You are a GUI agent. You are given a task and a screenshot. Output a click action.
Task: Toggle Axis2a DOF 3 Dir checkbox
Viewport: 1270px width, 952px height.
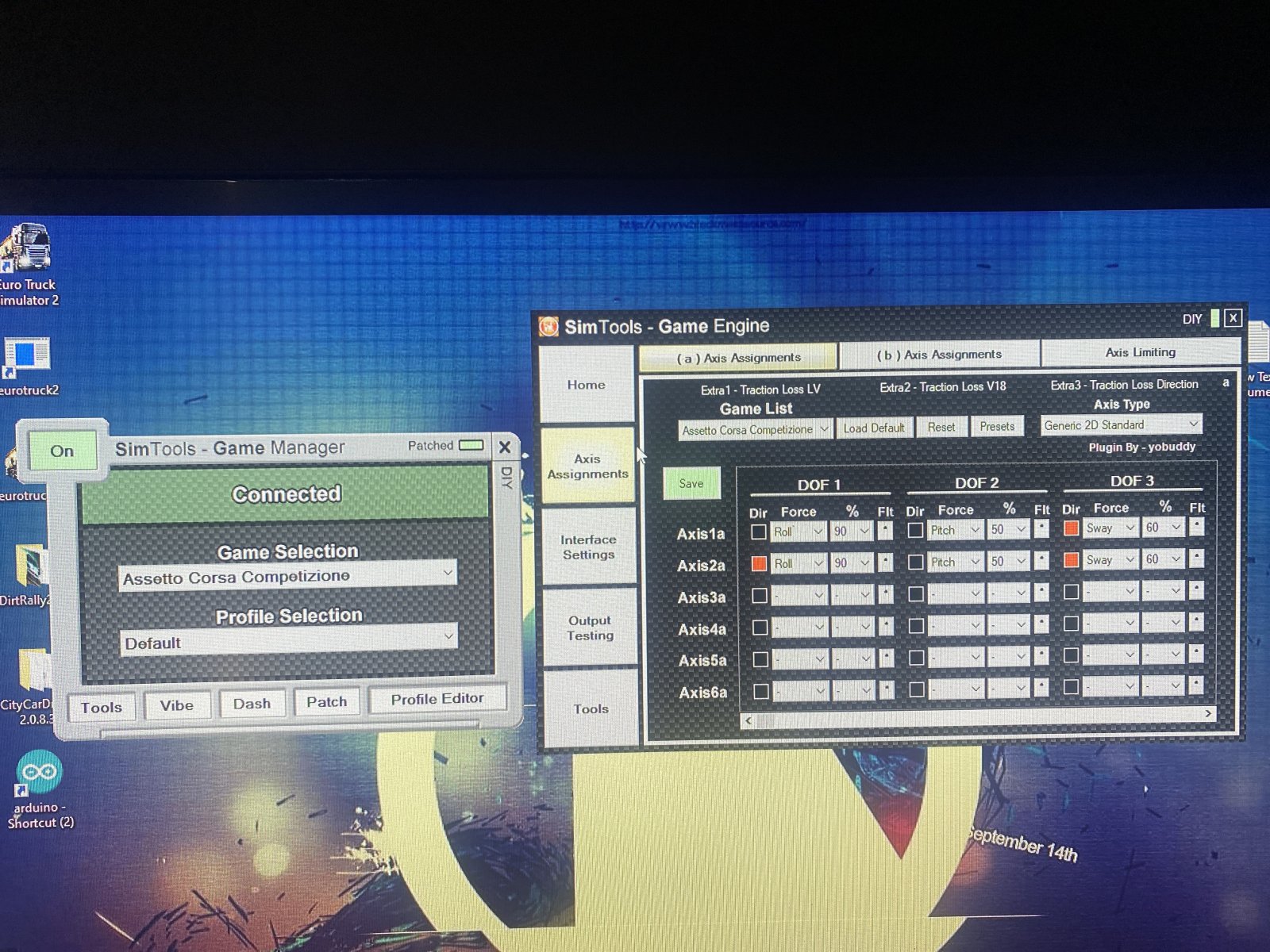pyautogui.click(x=1071, y=559)
